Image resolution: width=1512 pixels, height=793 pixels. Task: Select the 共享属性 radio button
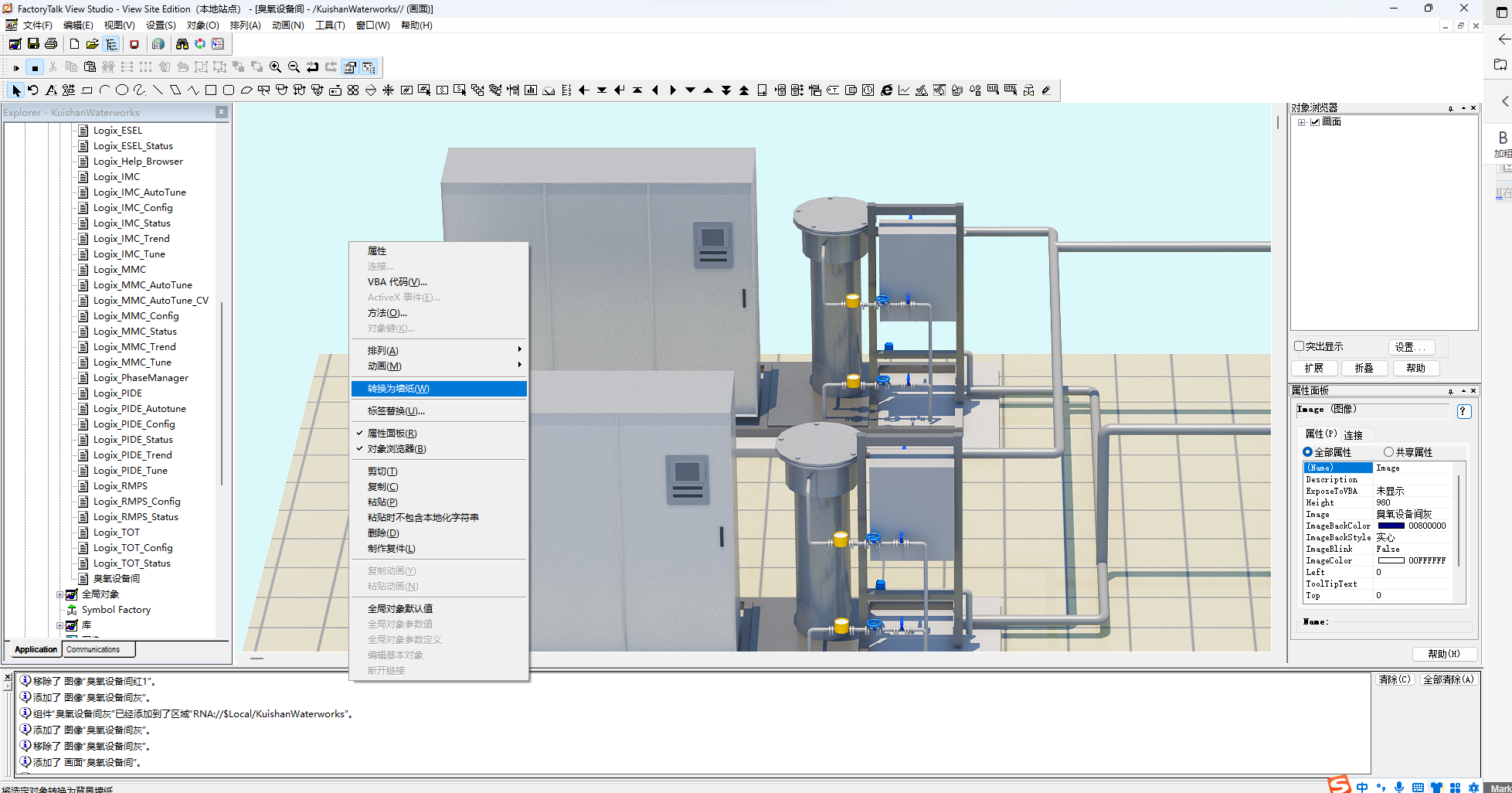click(1388, 452)
